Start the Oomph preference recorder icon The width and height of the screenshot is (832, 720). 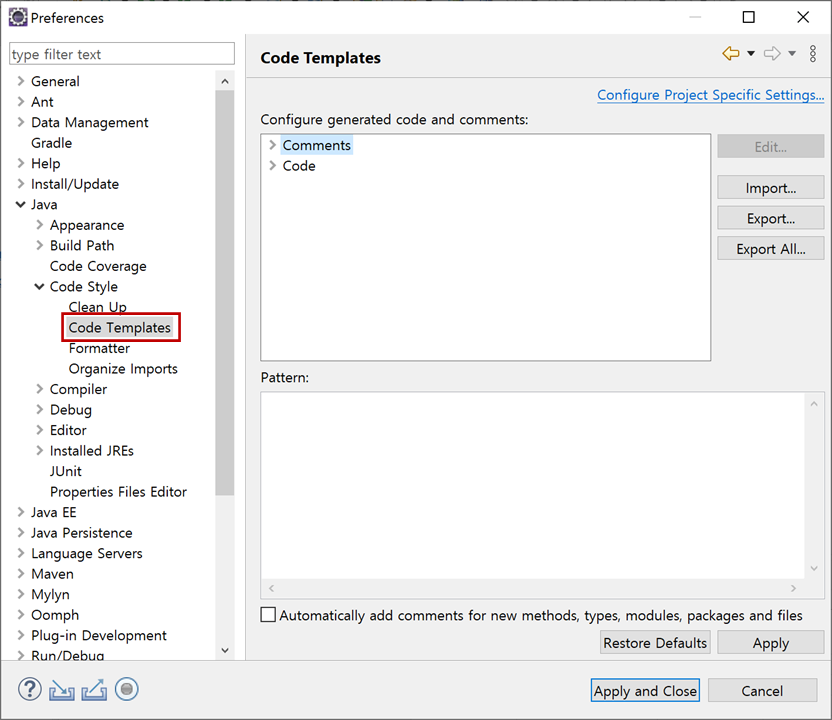click(127, 689)
